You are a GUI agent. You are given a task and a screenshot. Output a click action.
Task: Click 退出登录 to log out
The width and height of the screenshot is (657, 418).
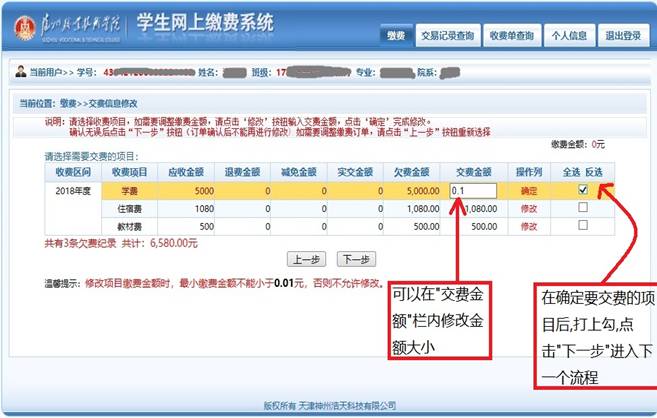[x=623, y=35]
